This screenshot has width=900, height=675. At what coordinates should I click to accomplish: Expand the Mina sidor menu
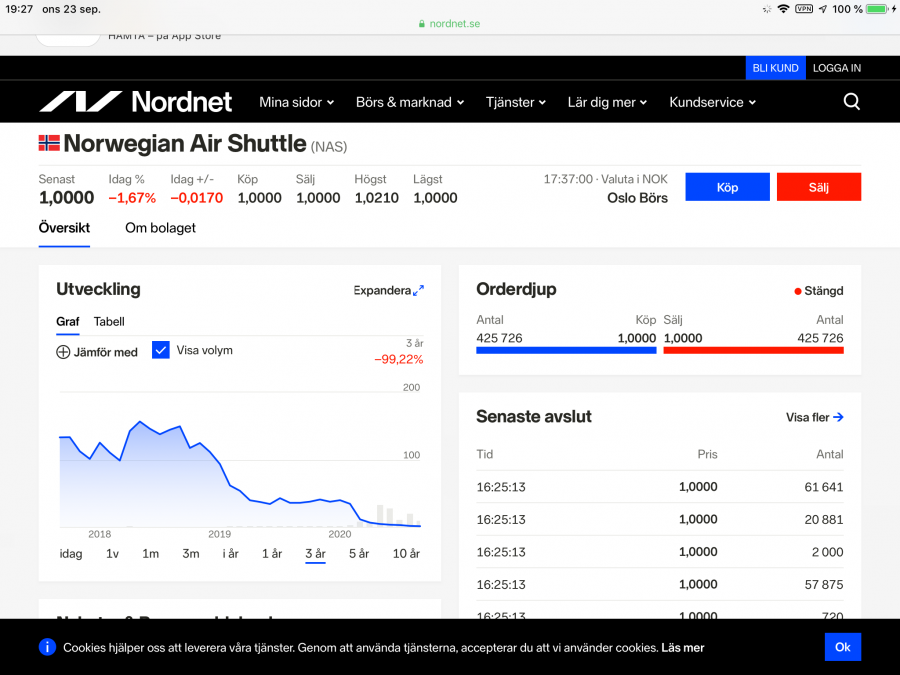click(x=296, y=102)
